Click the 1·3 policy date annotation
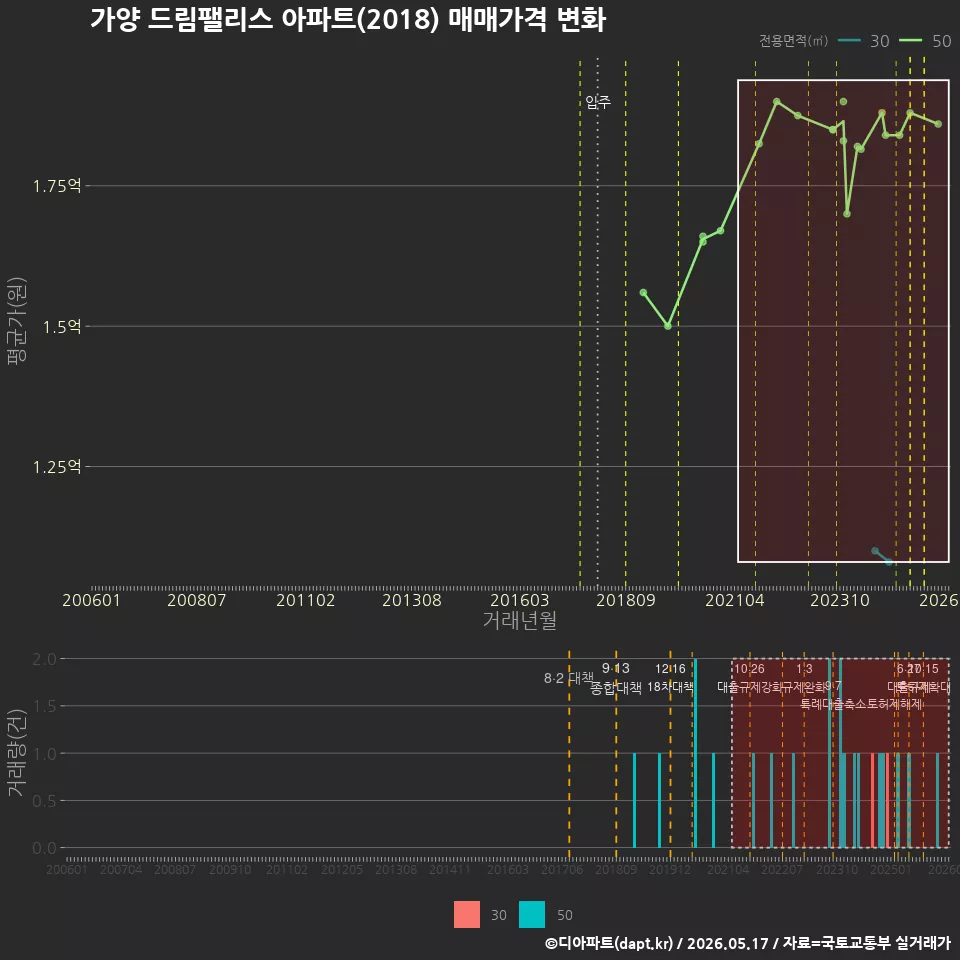The width and height of the screenshot is (960, 960). pos(804,669)
